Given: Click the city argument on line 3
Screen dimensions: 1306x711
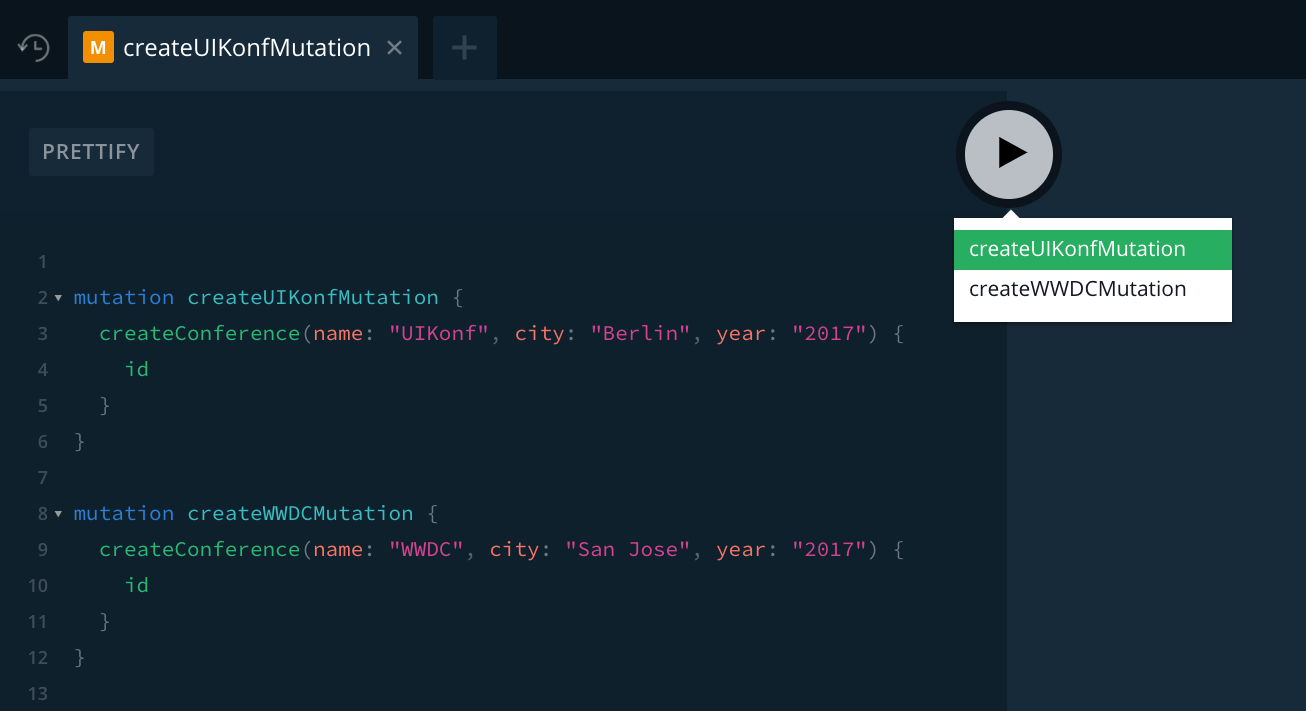Looking at the screenshot, I should tap(540, 333).
